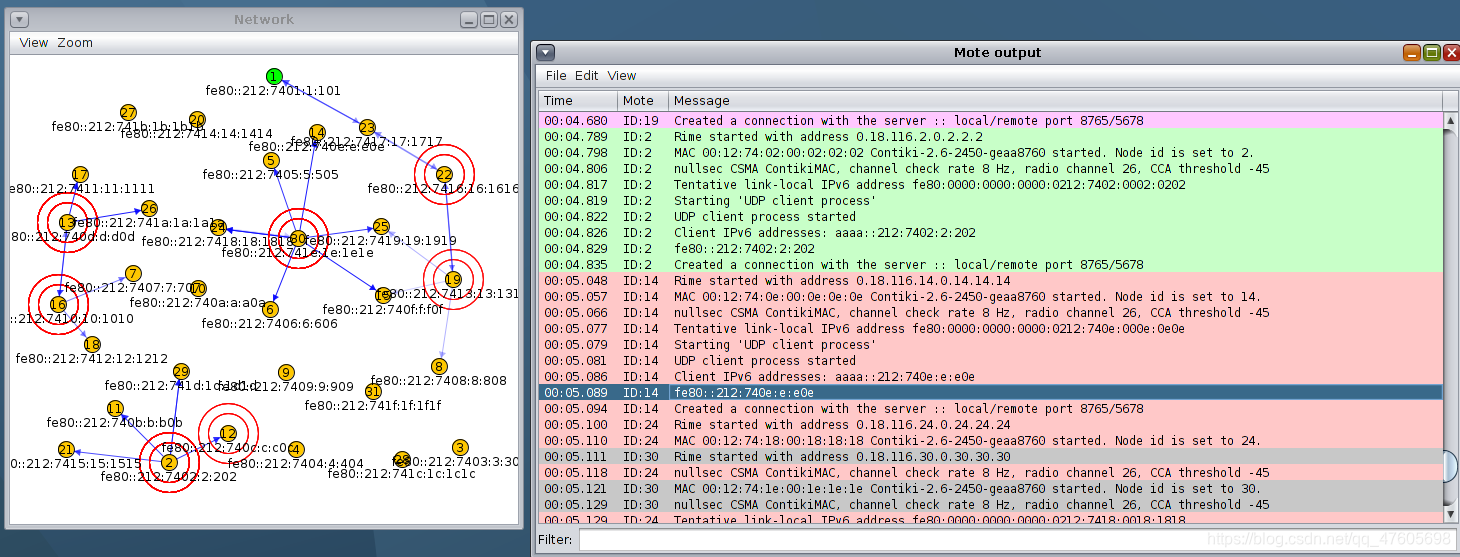The height and width of the screenshot is (557, 1460).
Task: Open the View menu in Network window
Action: click(34, 43)
